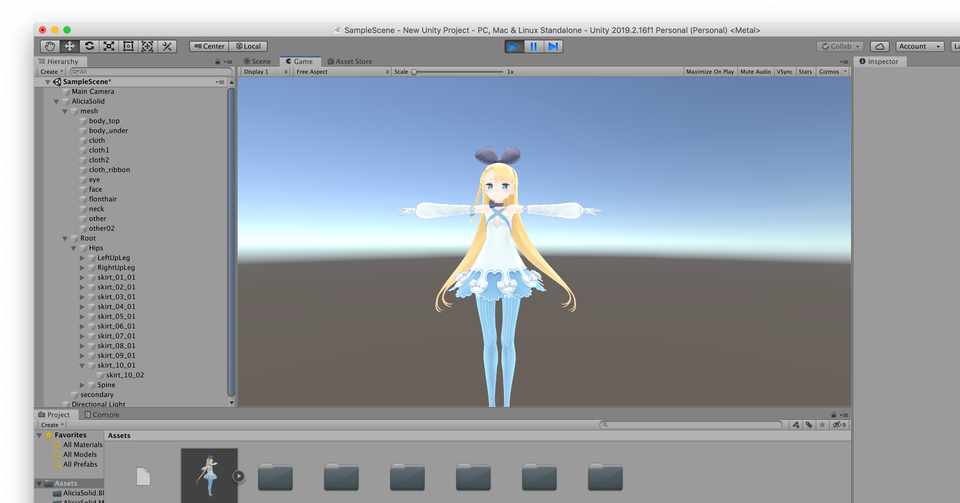960x503 pixels.
Task: Toggle the Stats overlay
Action: tap(805, 72)
